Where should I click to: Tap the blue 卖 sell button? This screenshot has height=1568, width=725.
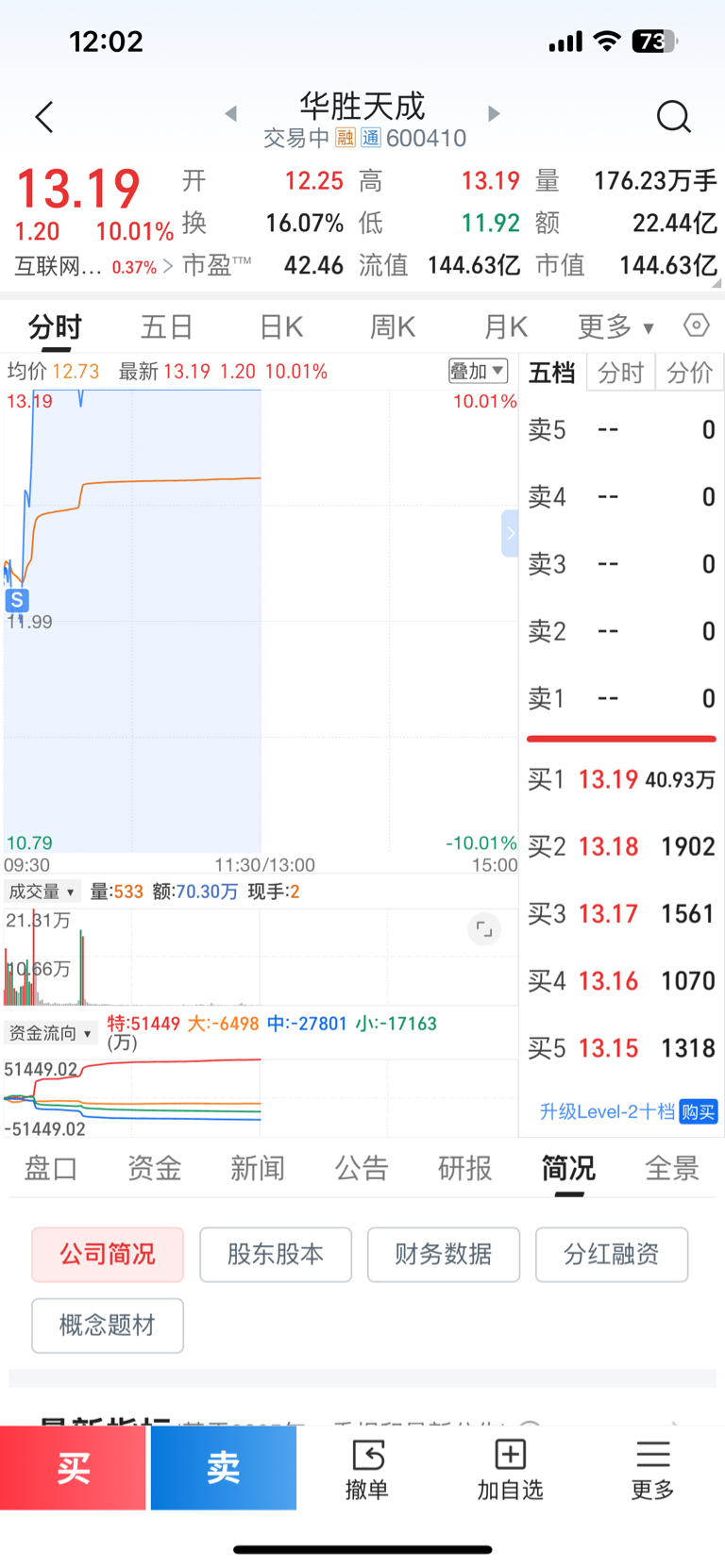pos(224,1468)
